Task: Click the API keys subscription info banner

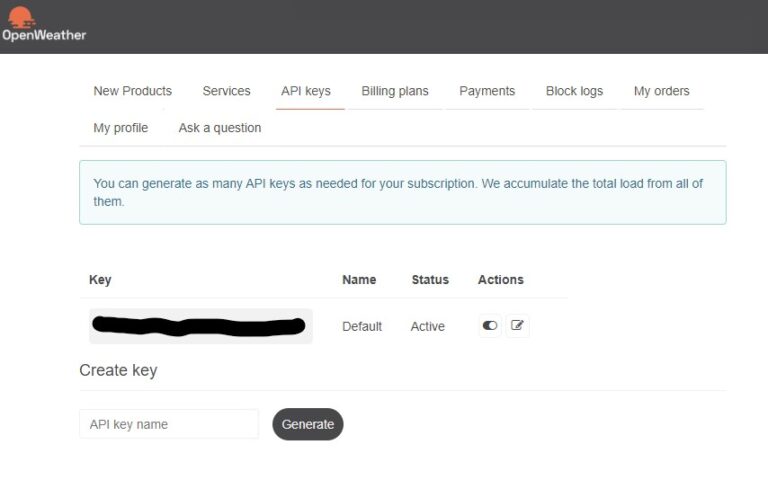Action: click(x=402, y=192)
